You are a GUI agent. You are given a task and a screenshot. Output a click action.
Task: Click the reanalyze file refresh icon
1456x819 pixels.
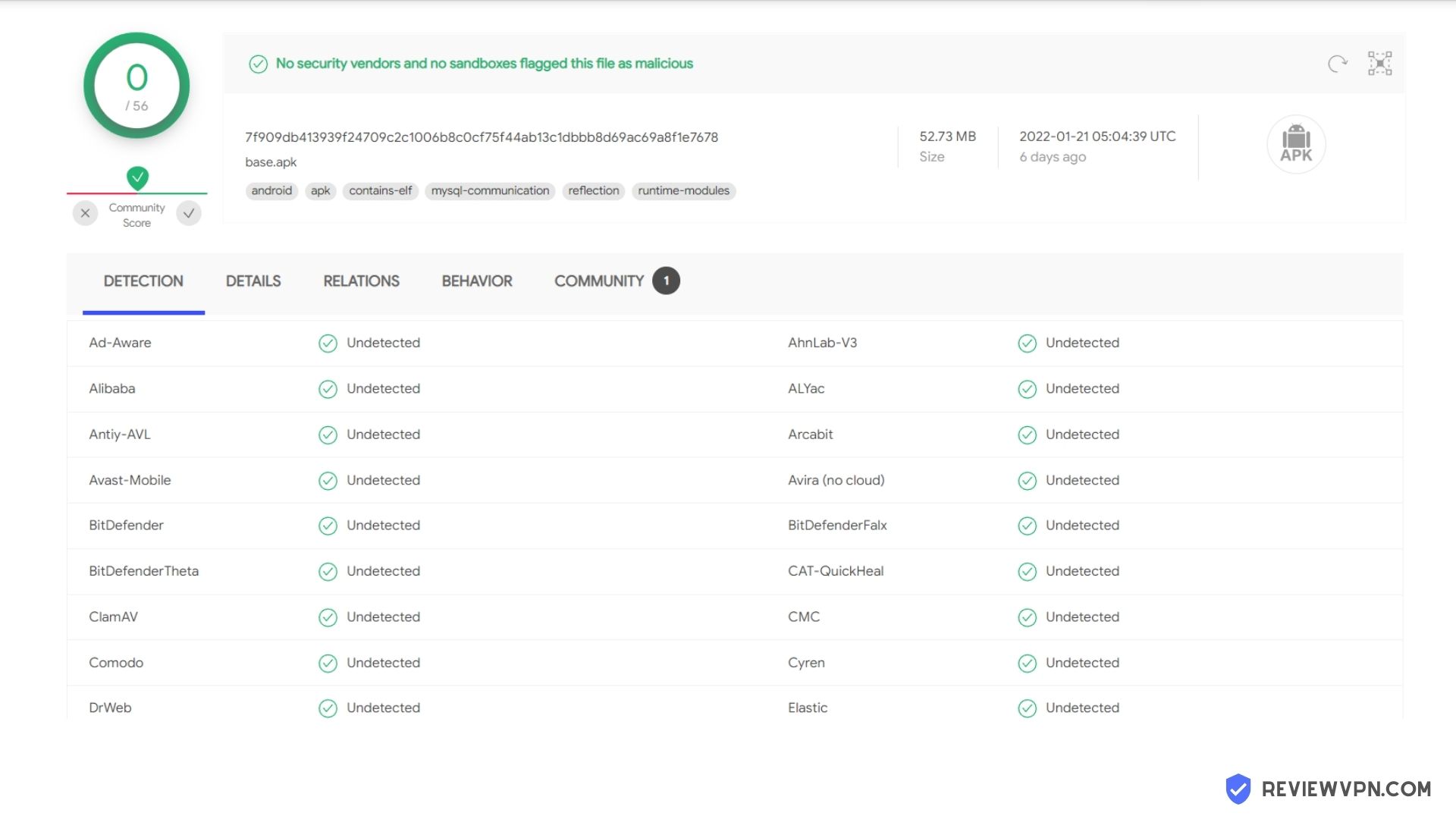[1338, 64]
